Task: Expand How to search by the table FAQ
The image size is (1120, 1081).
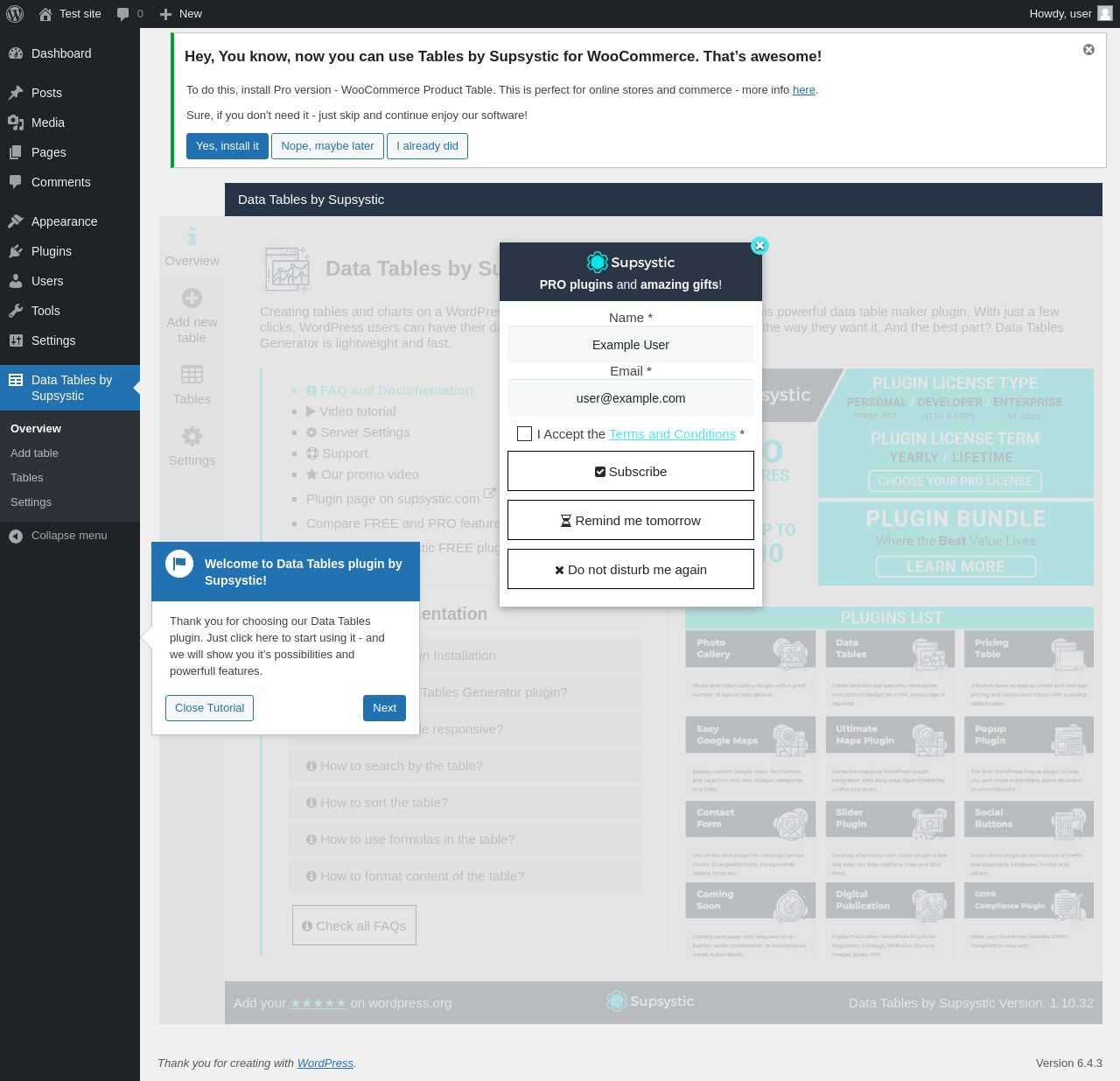Action: pyautogui.click(x=465, y=766)
